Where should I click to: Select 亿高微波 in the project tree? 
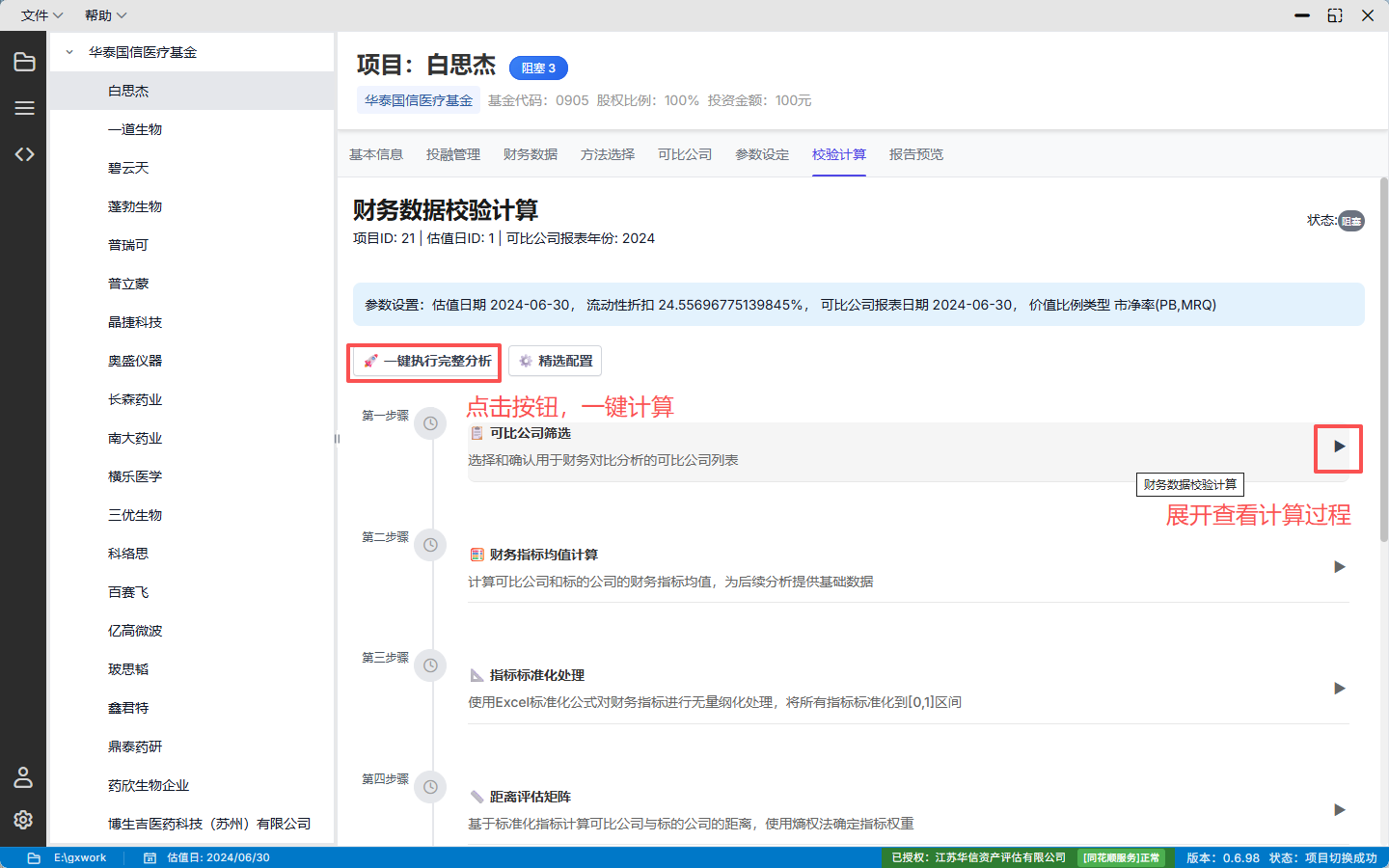(x=191, y=631)
